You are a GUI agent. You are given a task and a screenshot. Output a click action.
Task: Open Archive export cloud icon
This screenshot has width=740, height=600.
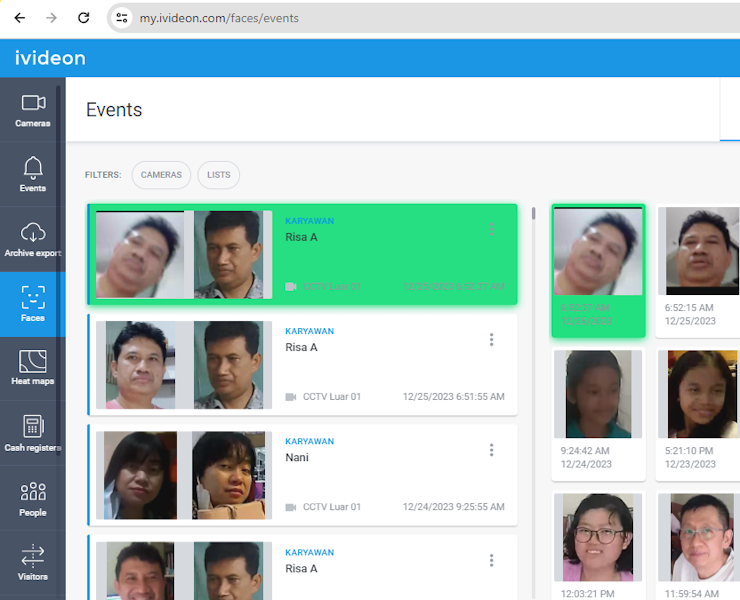point(33,239)
